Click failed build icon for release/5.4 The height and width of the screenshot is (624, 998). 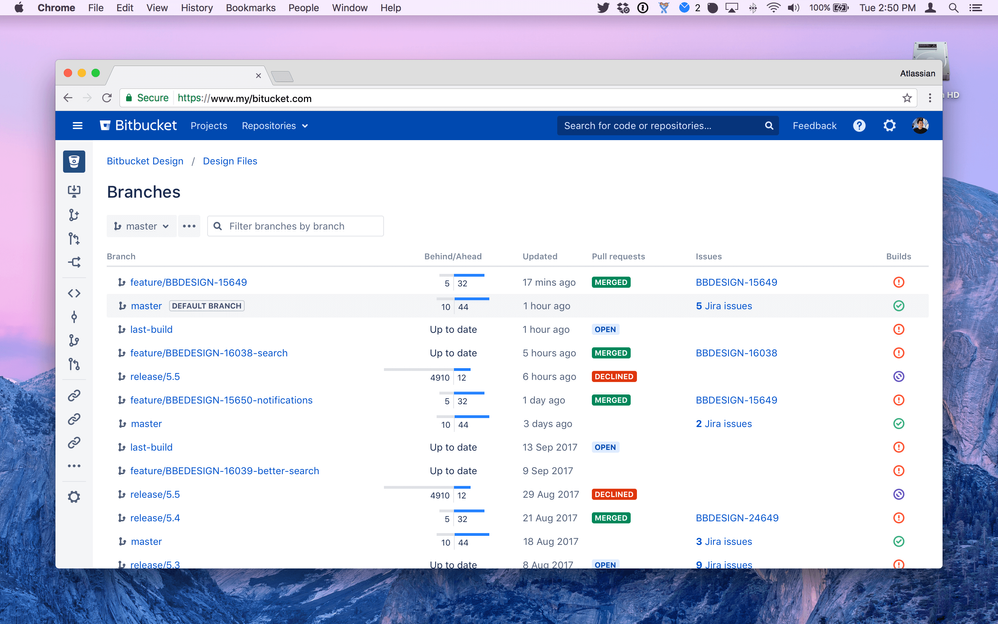[x=899, y=518]
